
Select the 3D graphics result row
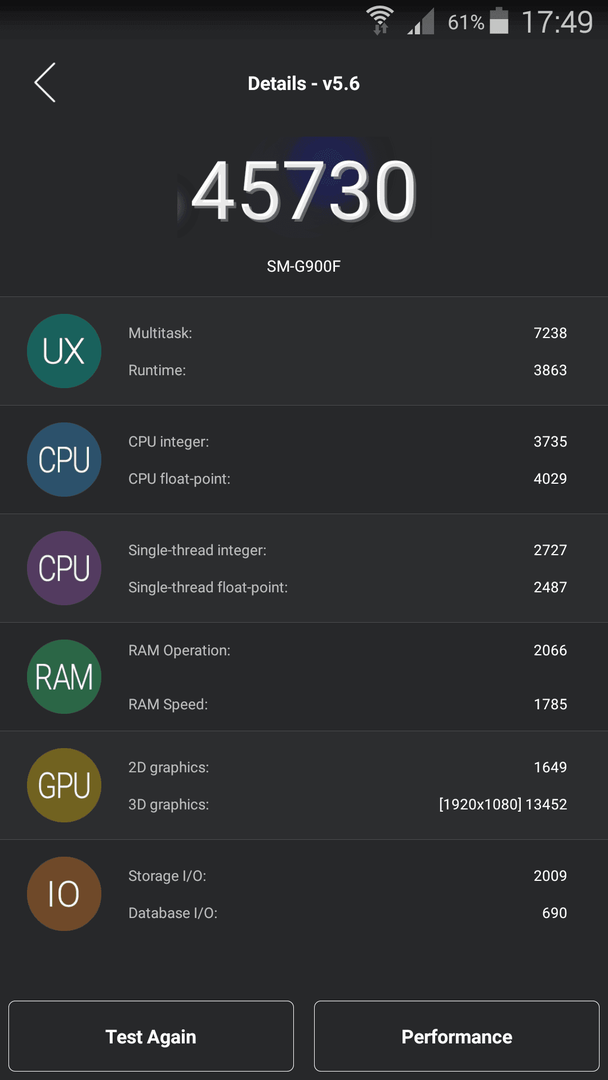(x=348, y=804)
